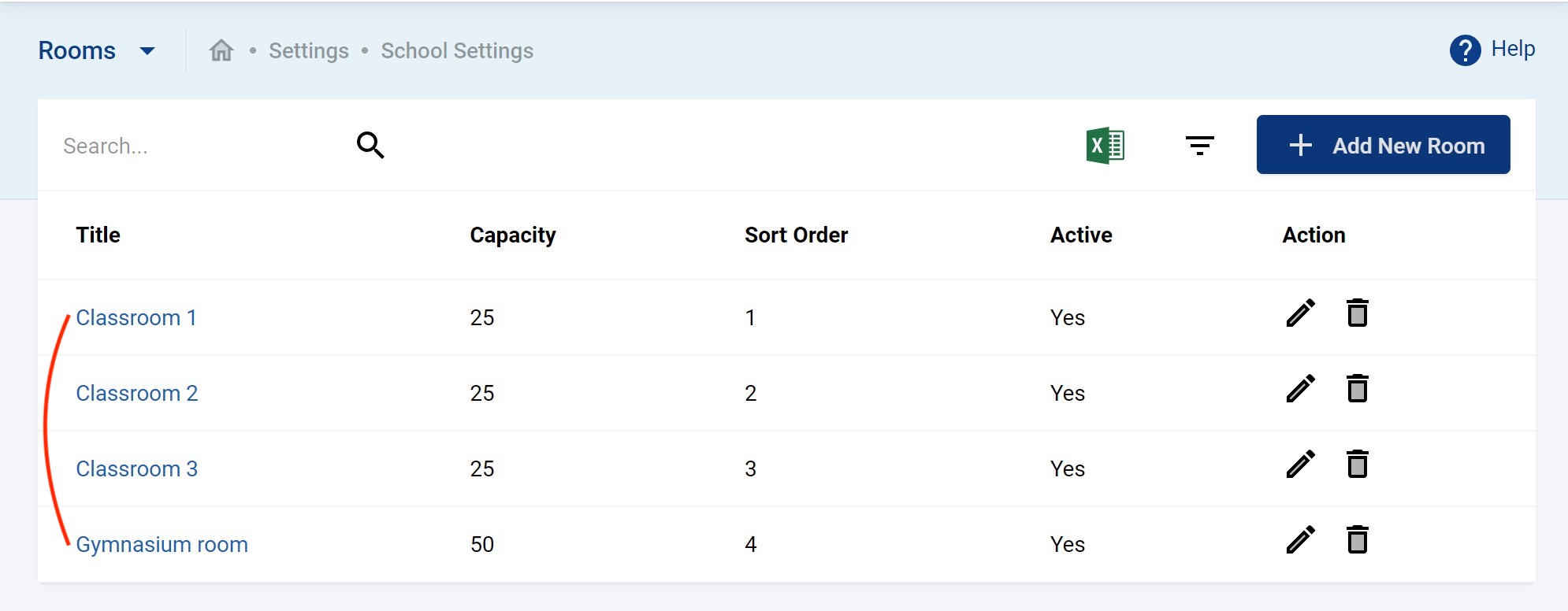
Task: Export rooms list to Excel
Action: point(1105,146)
